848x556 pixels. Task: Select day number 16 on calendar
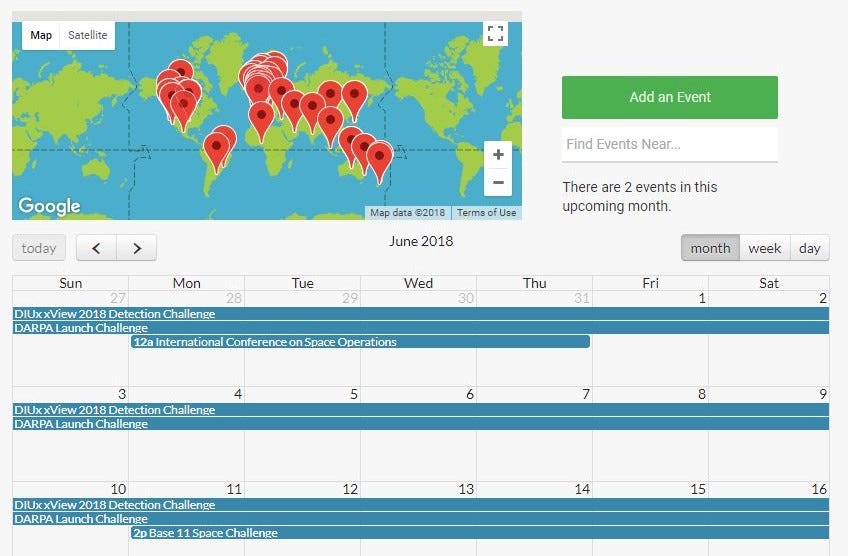pos(819,489)
